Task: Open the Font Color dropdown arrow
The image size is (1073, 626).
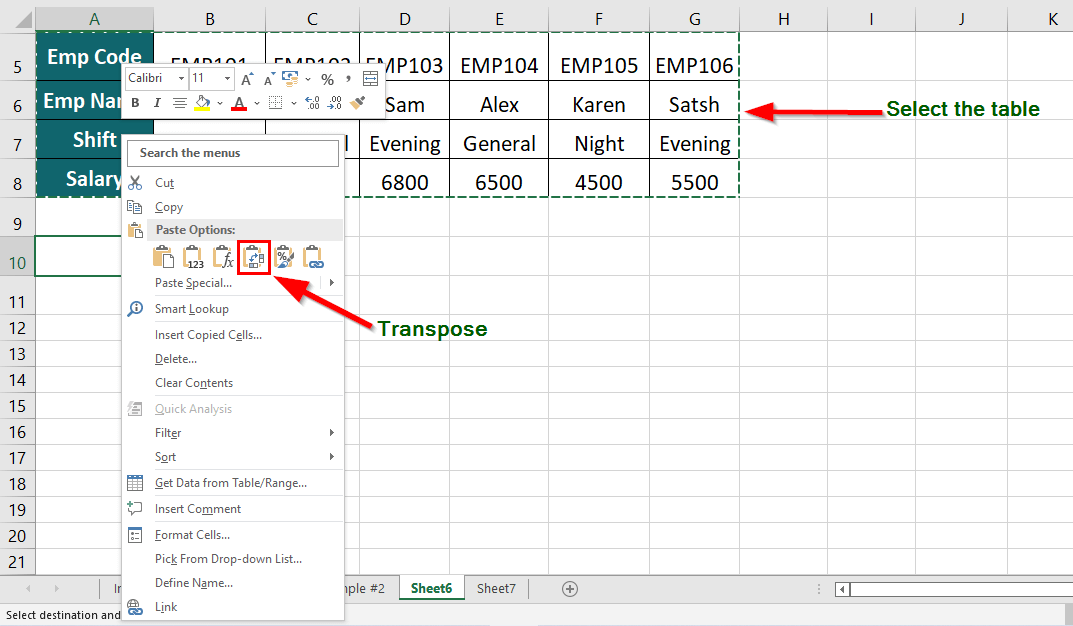Action: tap(256, 102)
